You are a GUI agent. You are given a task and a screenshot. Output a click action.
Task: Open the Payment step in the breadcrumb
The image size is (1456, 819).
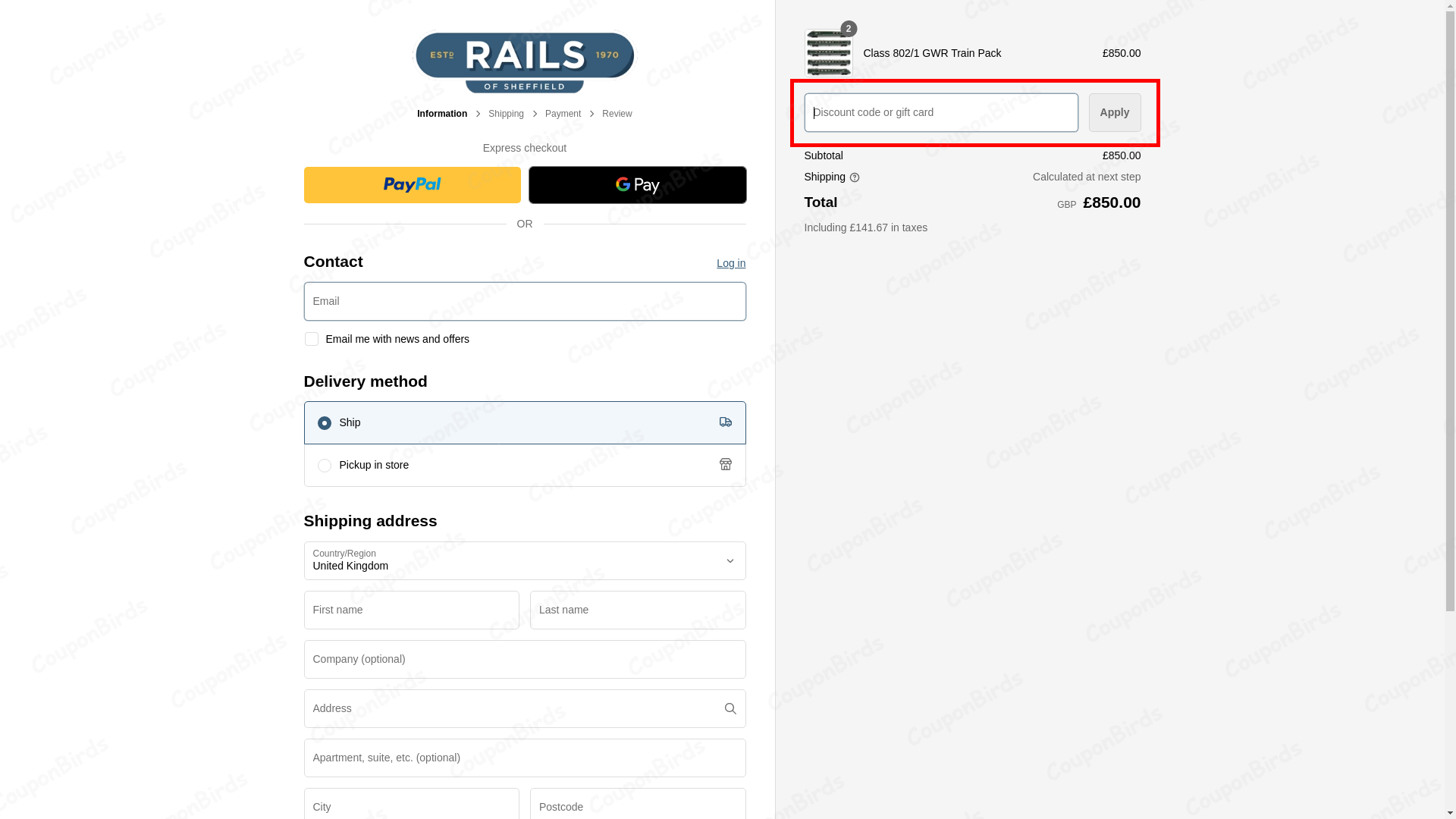coord(563,113)
